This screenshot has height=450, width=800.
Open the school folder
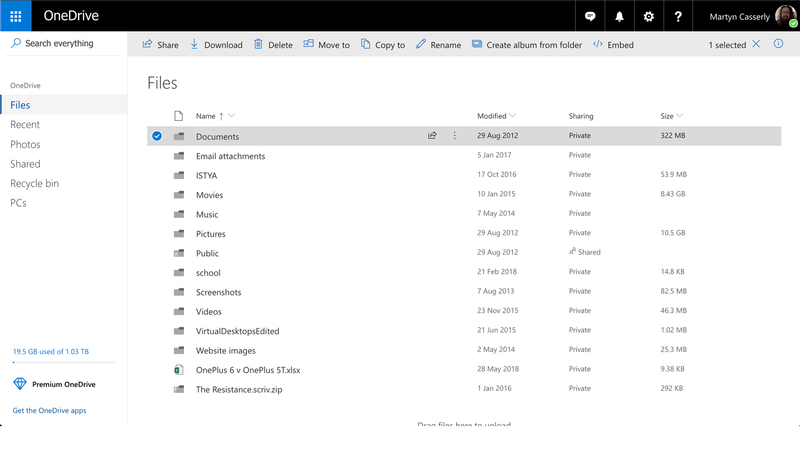[208, 272]
